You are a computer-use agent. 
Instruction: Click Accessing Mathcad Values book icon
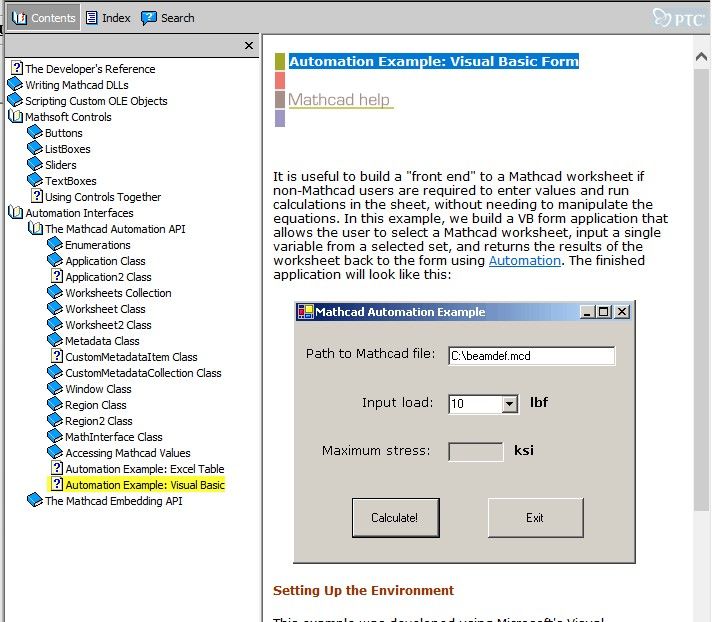click(x=55, y=452)
